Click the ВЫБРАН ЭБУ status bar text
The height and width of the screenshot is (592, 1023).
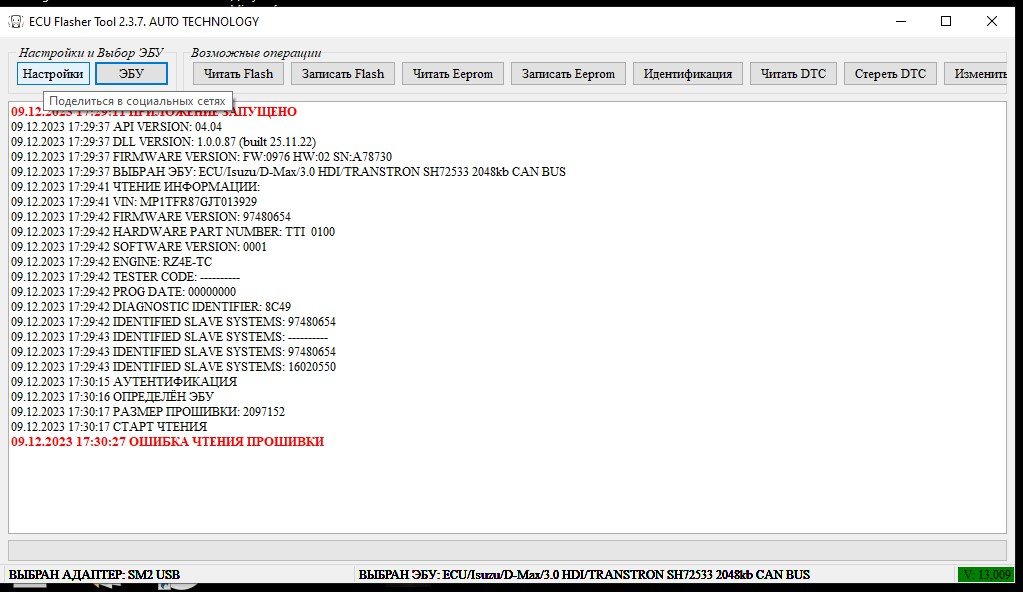(x=584, y=574)
